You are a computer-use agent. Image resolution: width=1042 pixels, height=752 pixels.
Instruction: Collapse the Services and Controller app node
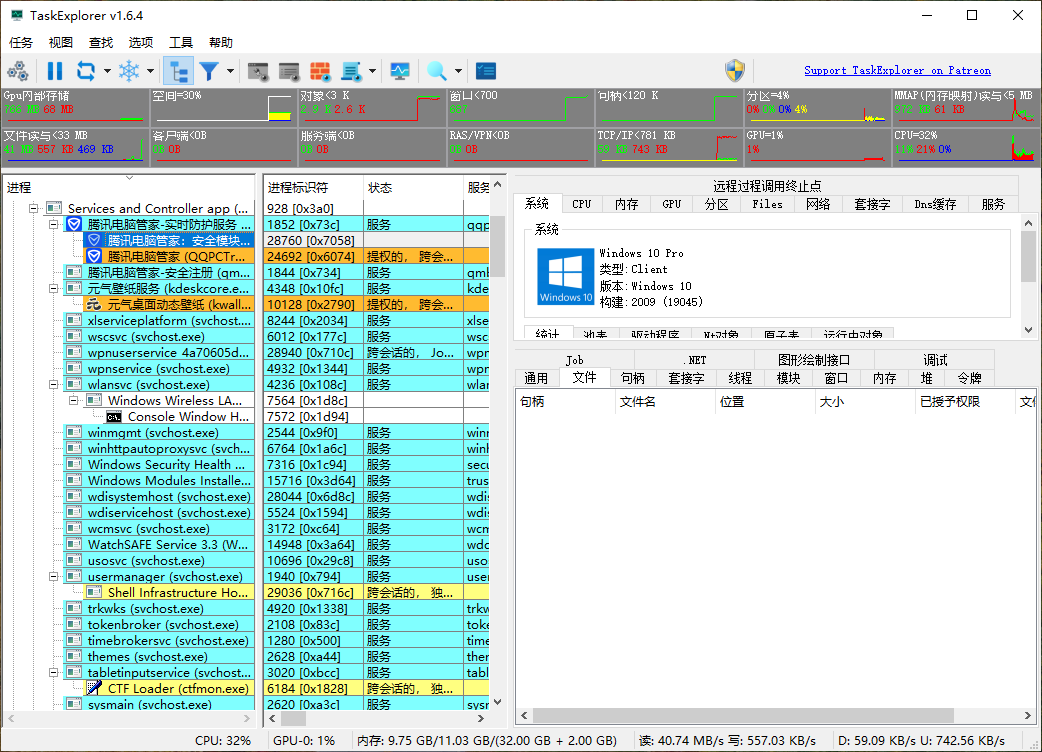[x=33, y=207]
